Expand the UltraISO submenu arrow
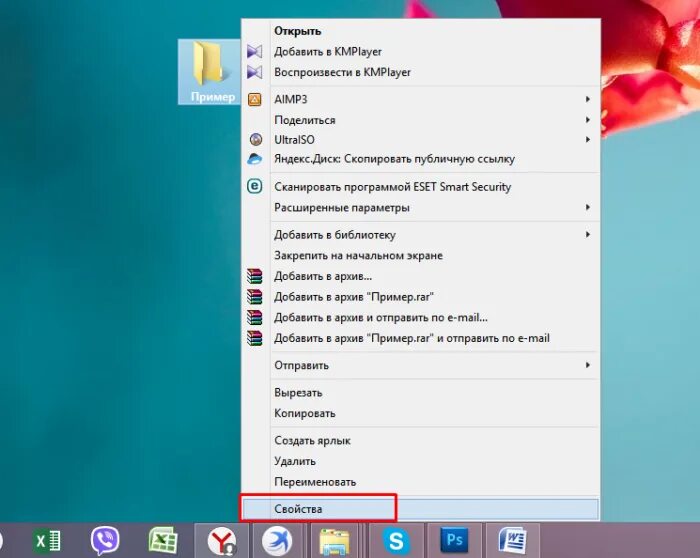 click(588, 139)
